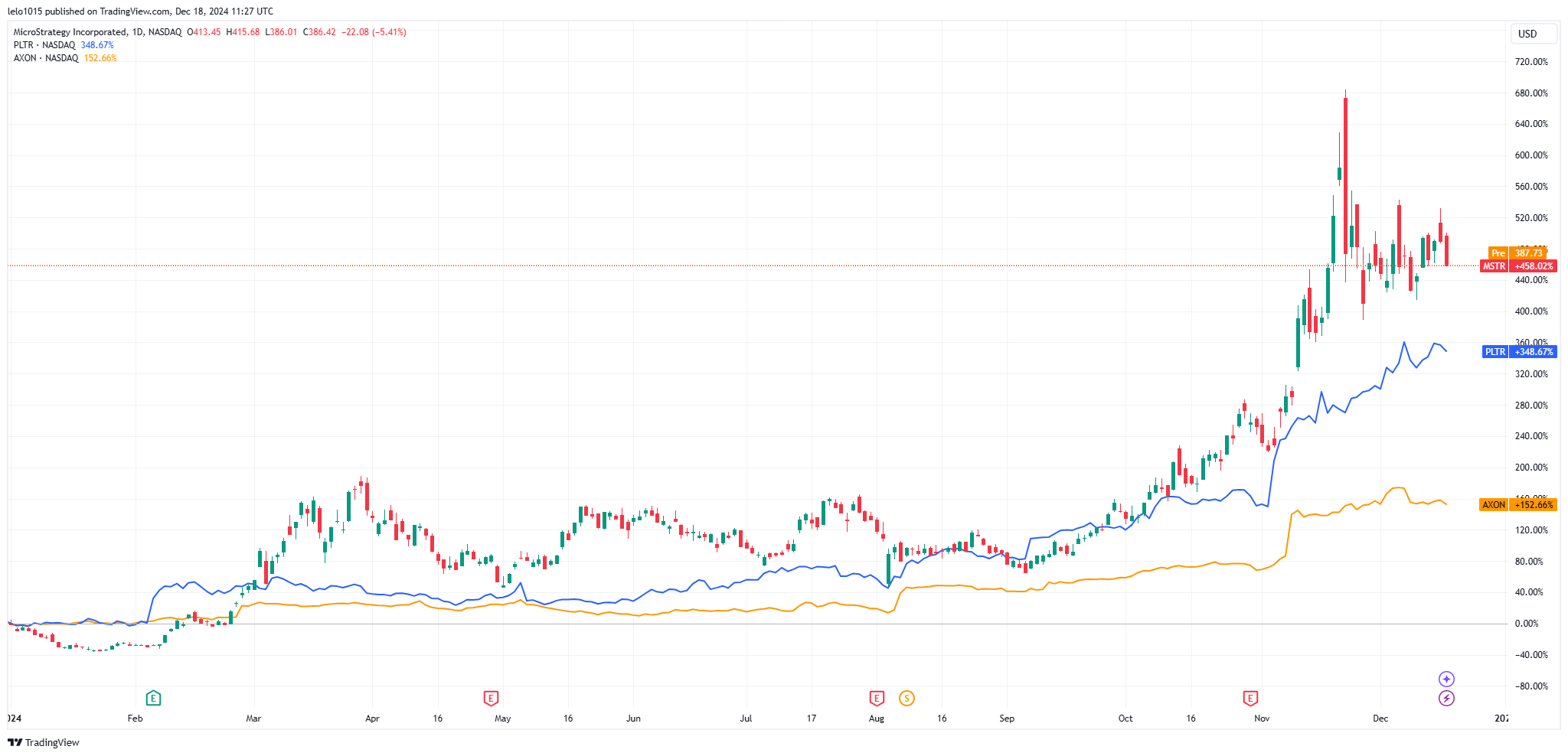This screenshot has height=756, width=1568.
Task: Click the 280.00% price scale label
Action: click(1531, 406)
